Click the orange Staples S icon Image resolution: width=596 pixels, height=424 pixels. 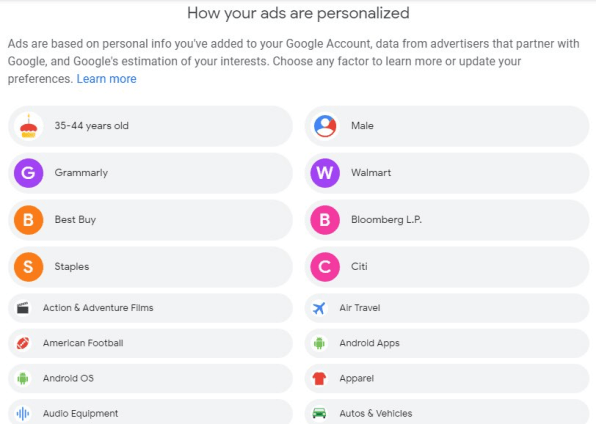point(29,267)
